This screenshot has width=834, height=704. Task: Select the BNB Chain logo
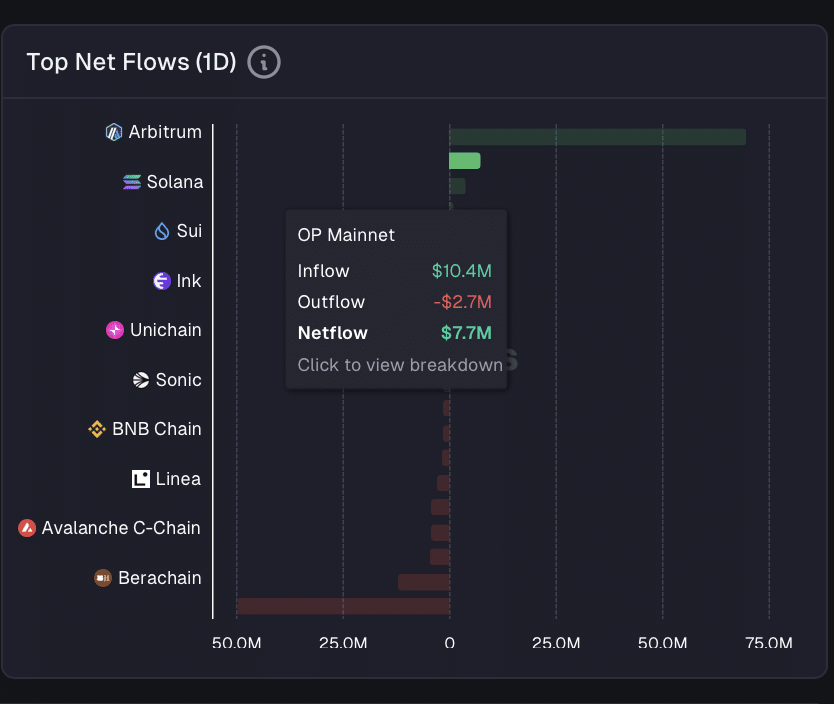97,429
